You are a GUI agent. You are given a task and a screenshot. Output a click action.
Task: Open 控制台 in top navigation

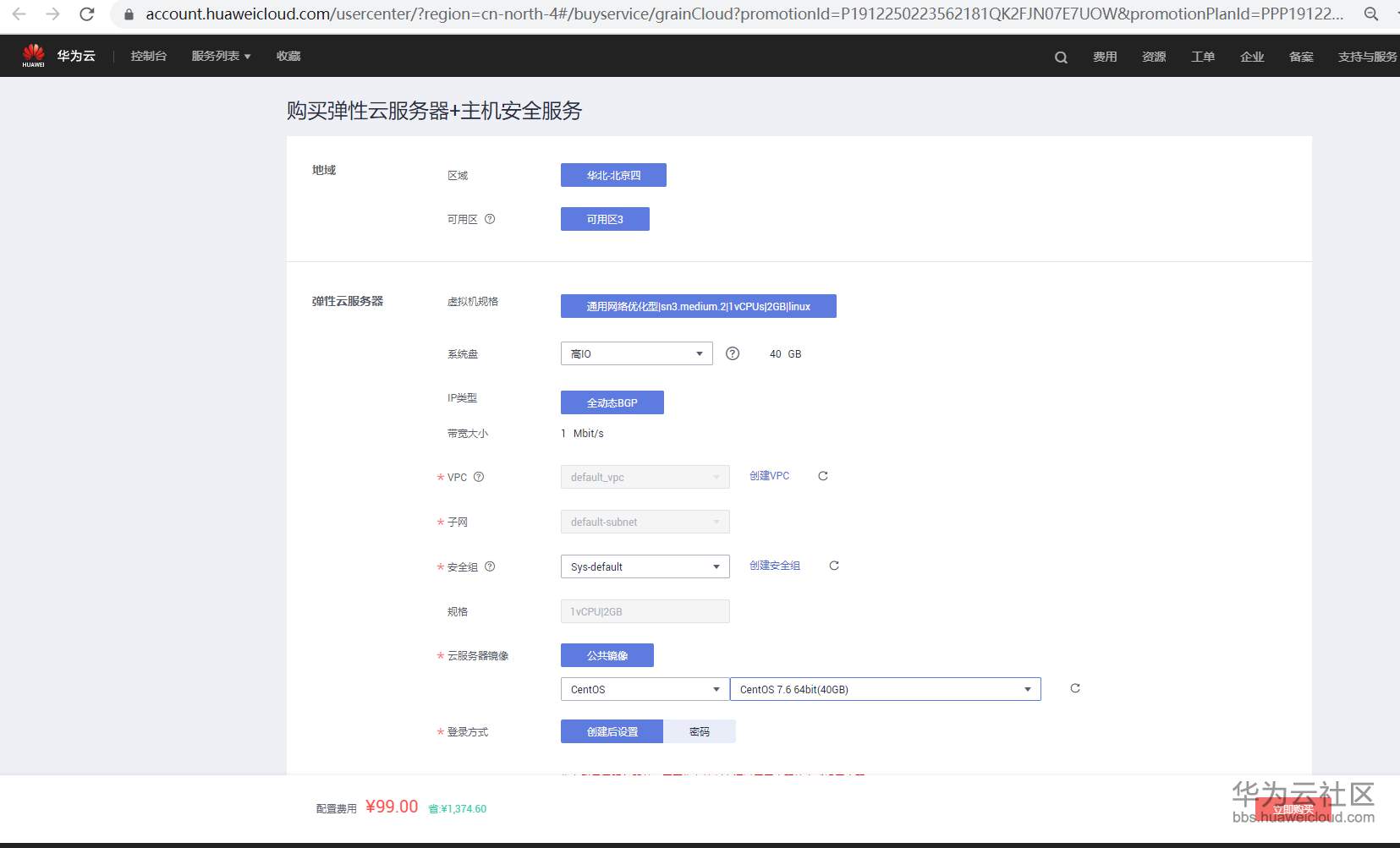click(149, 56)
